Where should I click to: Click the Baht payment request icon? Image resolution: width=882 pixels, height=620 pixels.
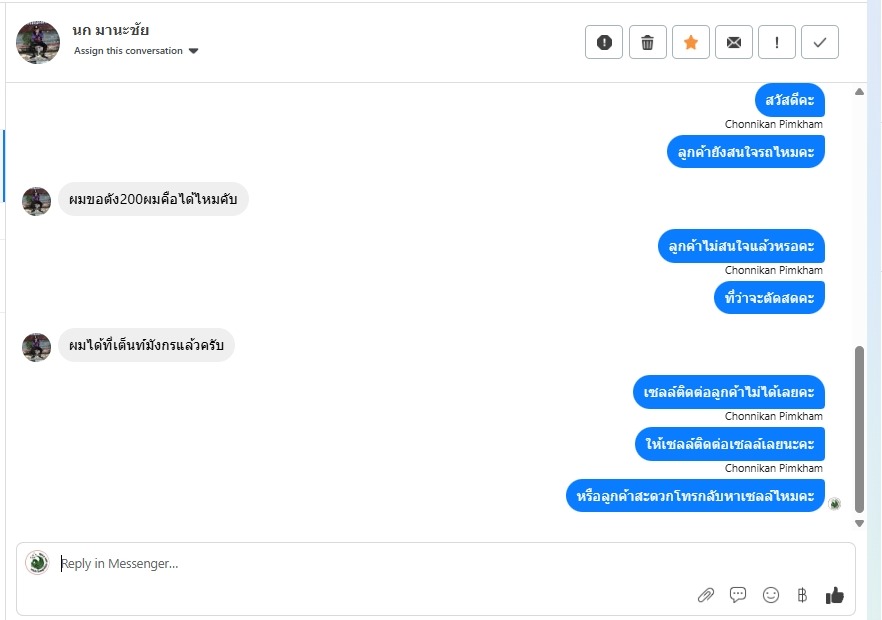(x=802, y=595)
